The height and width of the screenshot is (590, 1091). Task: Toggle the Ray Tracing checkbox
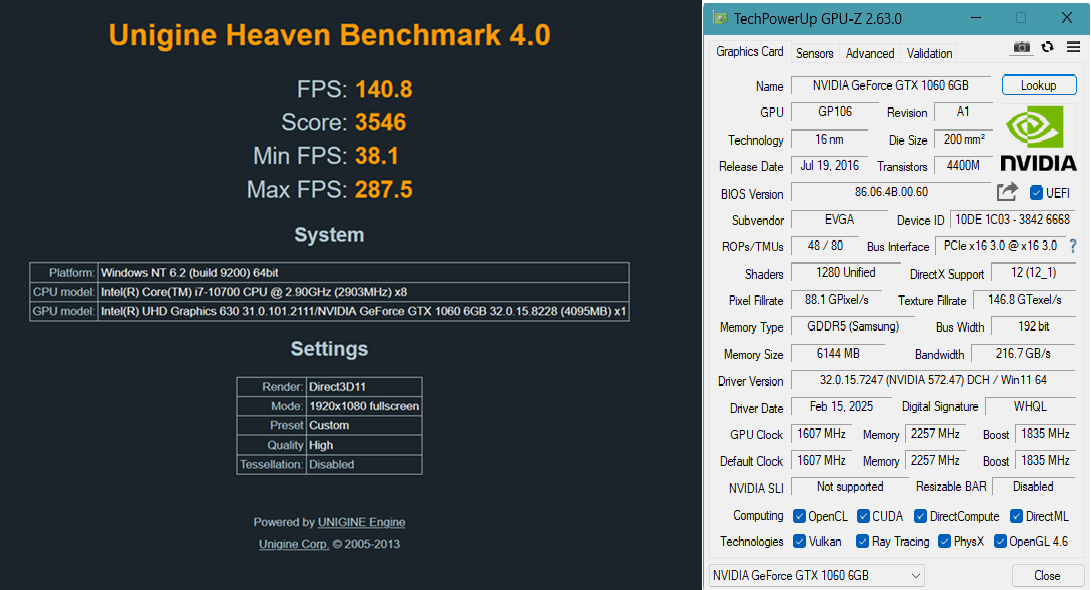[x=862, y=541]
